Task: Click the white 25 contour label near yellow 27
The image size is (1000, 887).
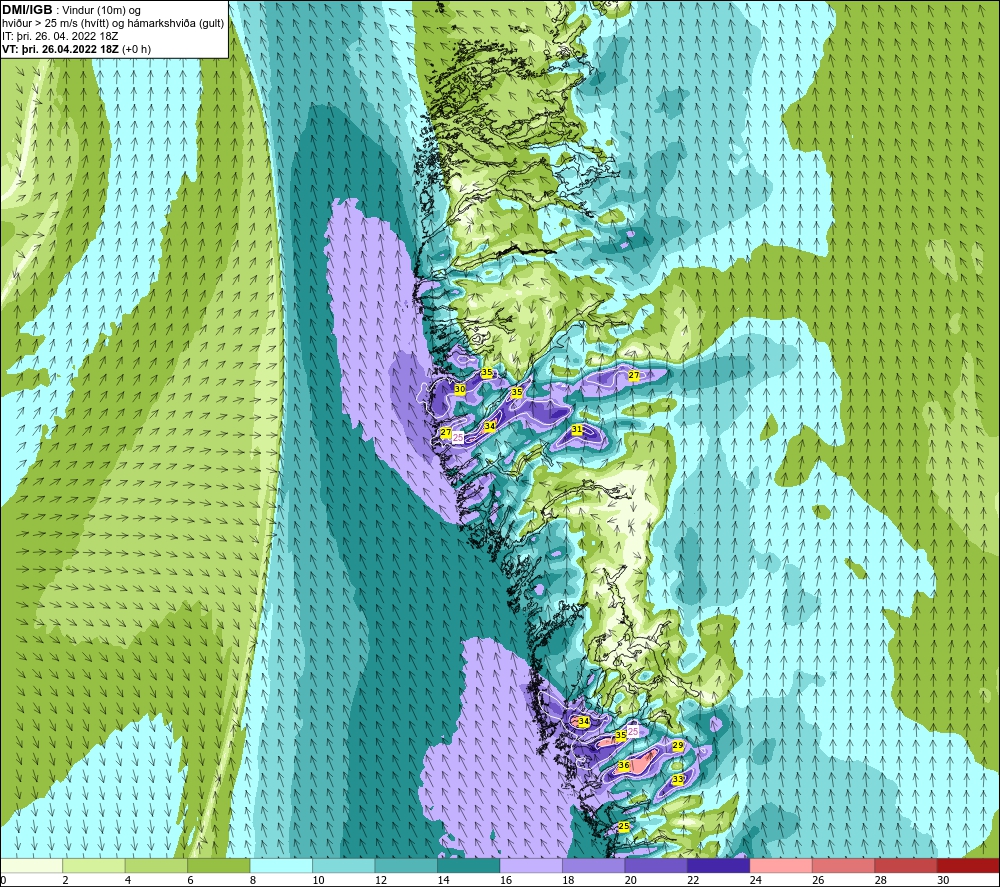Action: tap(458, 437)
